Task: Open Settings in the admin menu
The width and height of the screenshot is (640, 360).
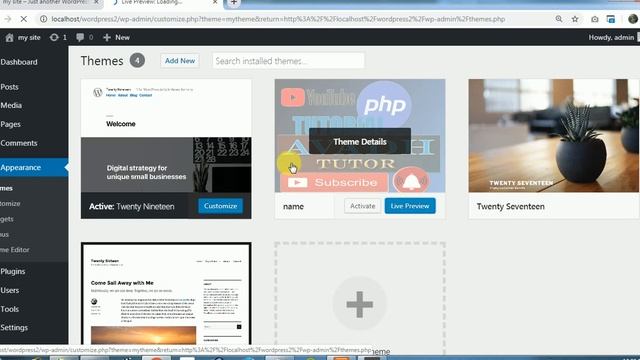Action: click(14, 328)
